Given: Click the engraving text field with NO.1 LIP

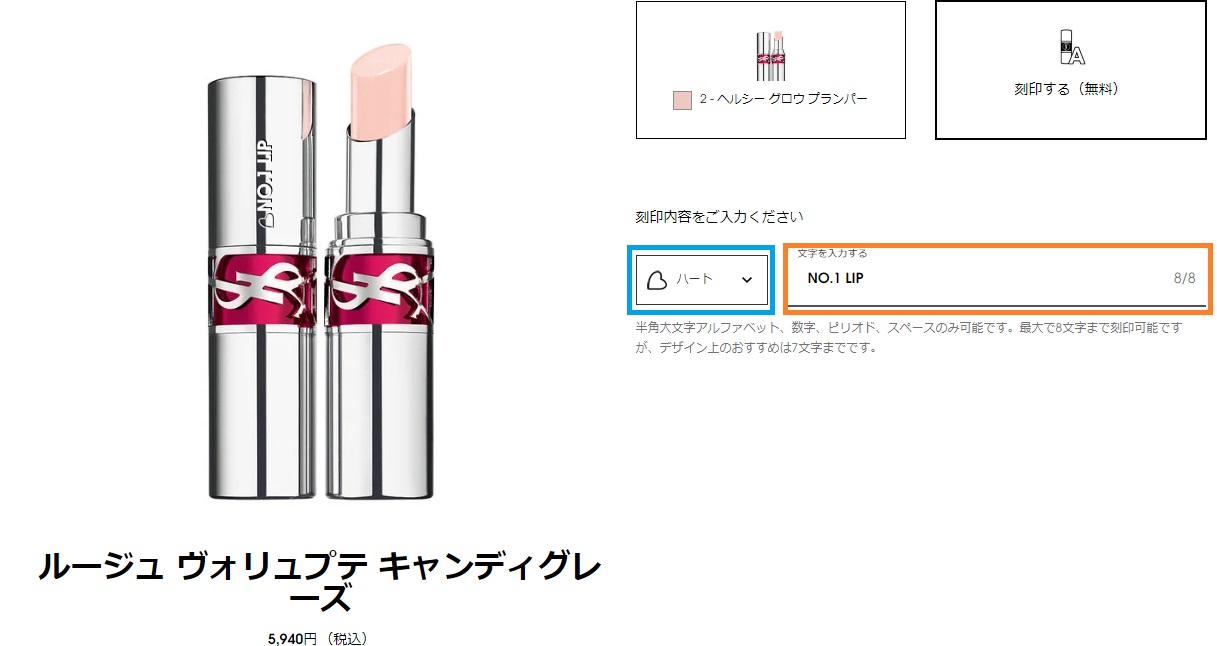Looking at the screenshot, I should (x=999, y=279).
